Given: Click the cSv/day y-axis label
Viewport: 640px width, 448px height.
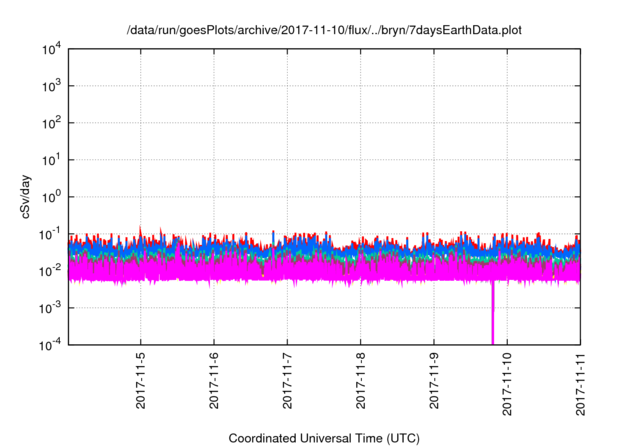Looking at the screenshot, I should point(25,197).
